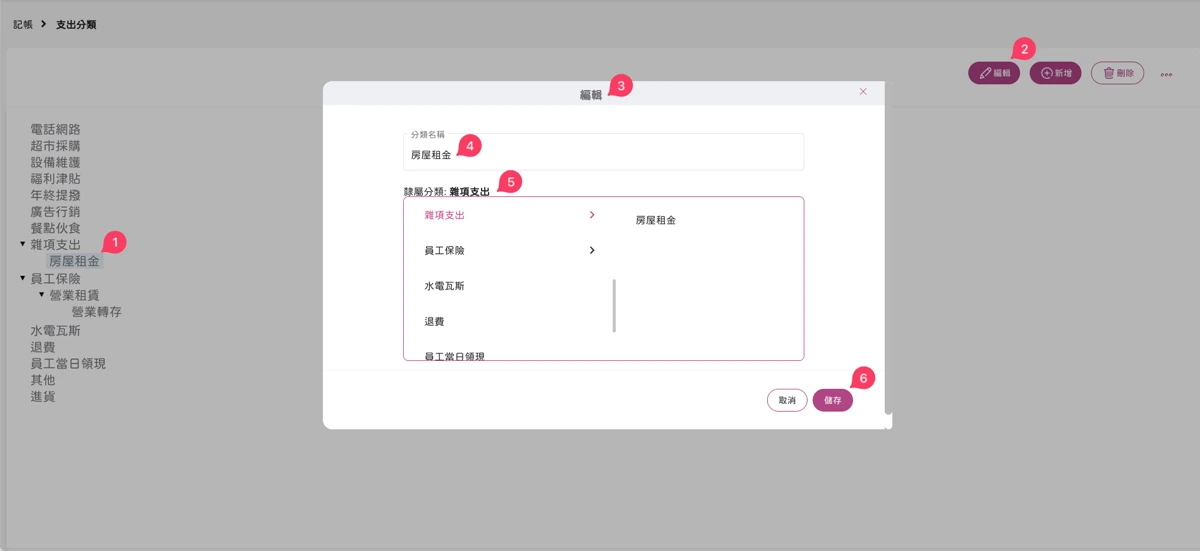Collapse the 營業租賃 tree node arrow
Viewport: 1200px width, 551px height.
(x=42, y=295)
